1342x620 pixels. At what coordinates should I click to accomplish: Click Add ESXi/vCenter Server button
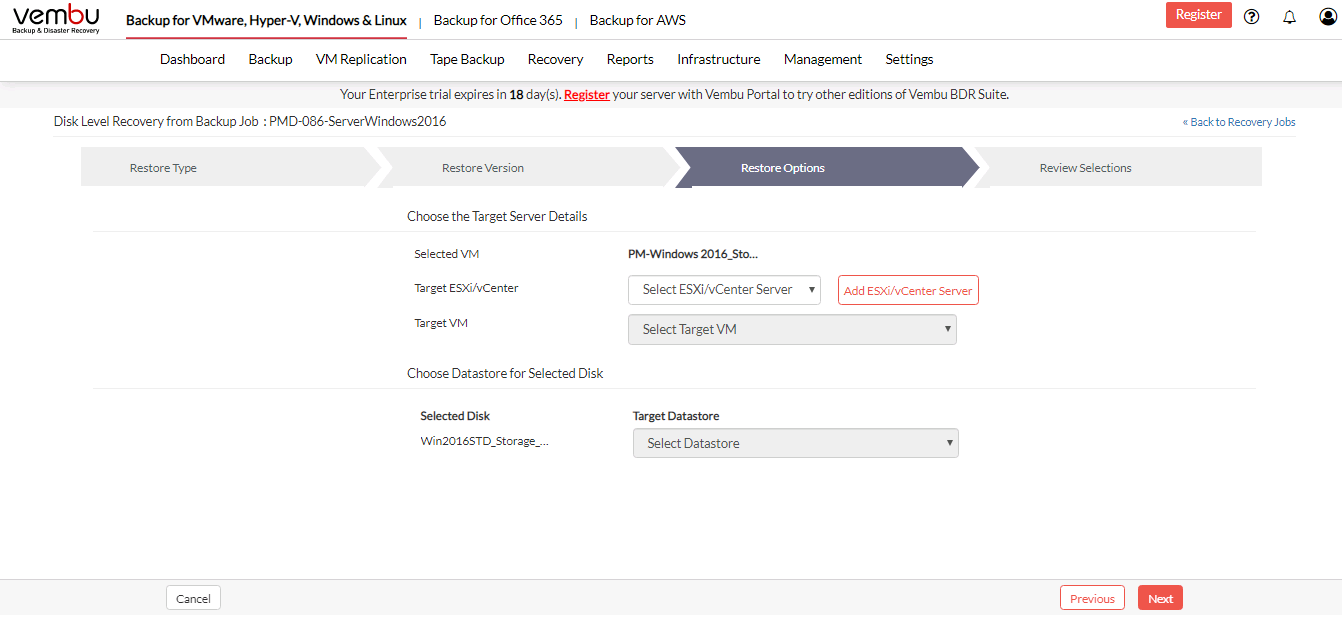tap(908, 290)
